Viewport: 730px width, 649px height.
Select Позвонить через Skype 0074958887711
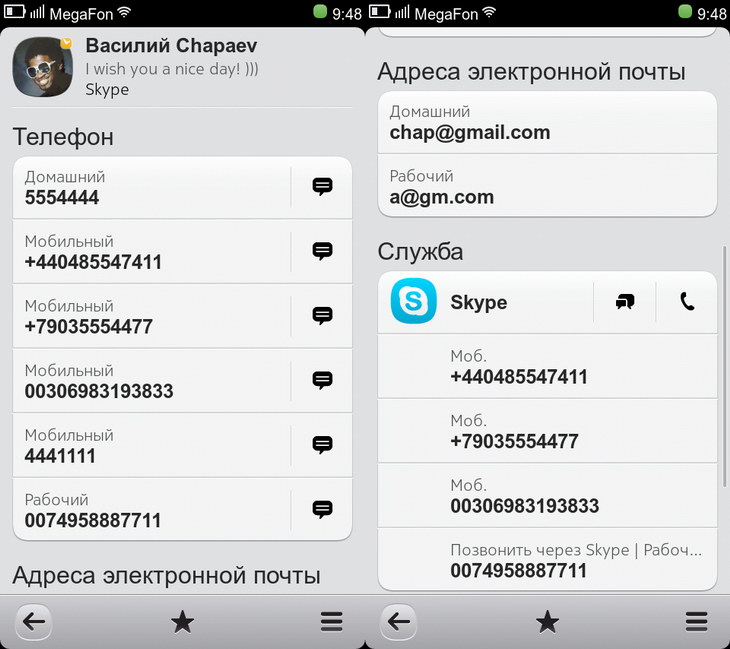548,560
